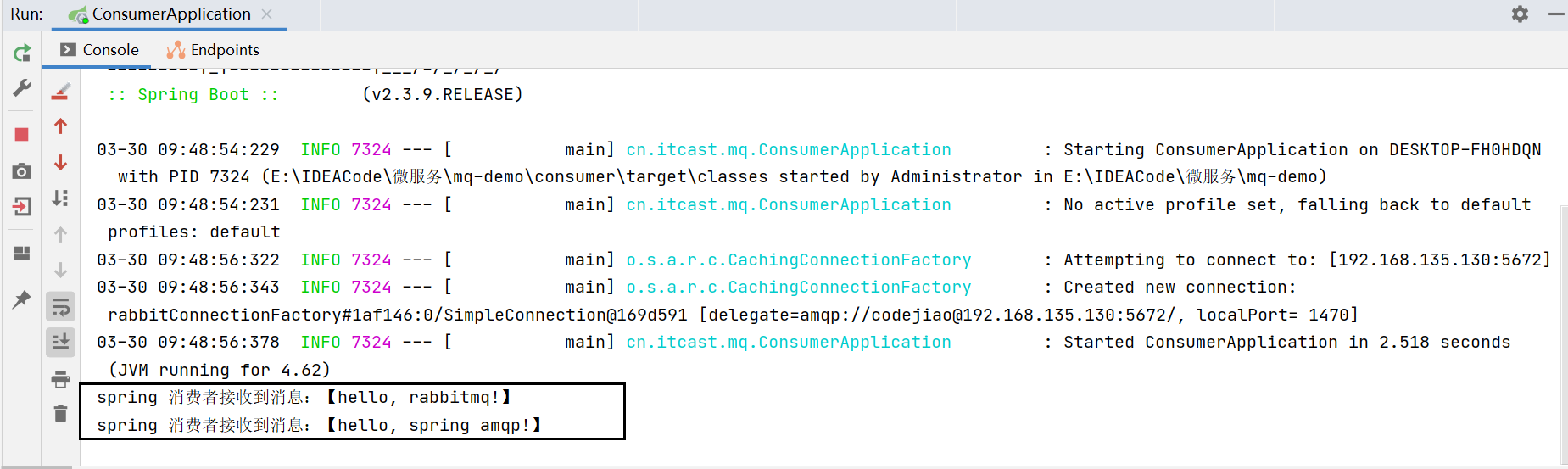This screenshot has height=469, width=1568.
Task: Click the JVM running for 4.62 text
Action: coord(219,371)
